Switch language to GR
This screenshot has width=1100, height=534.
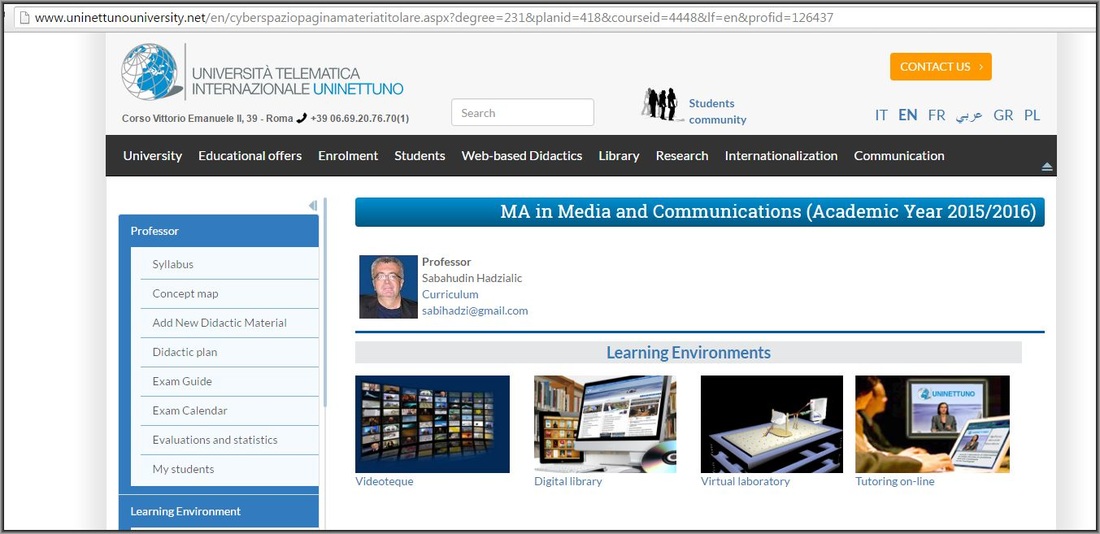click(x=1003, y=115)
